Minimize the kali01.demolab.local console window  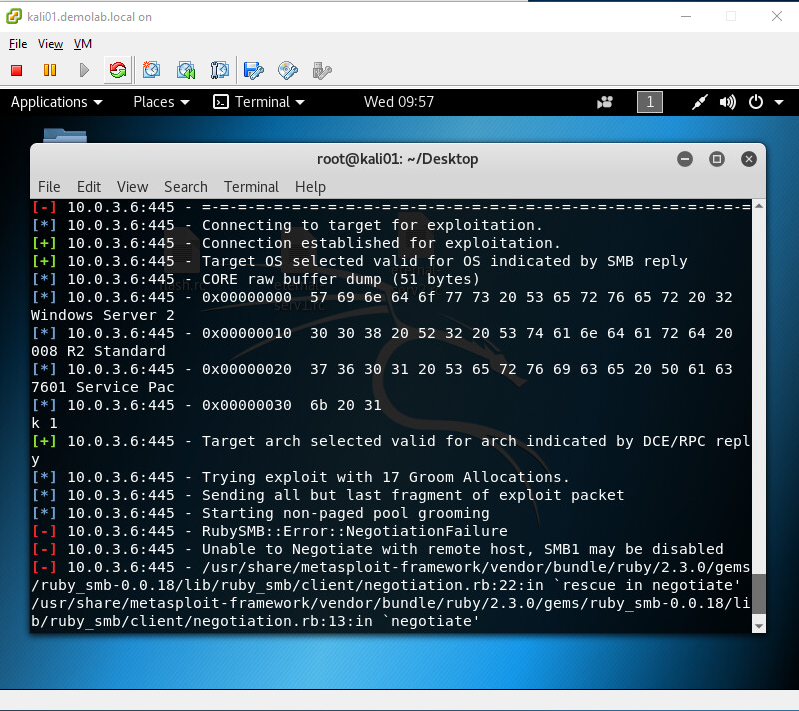[686, 16]
